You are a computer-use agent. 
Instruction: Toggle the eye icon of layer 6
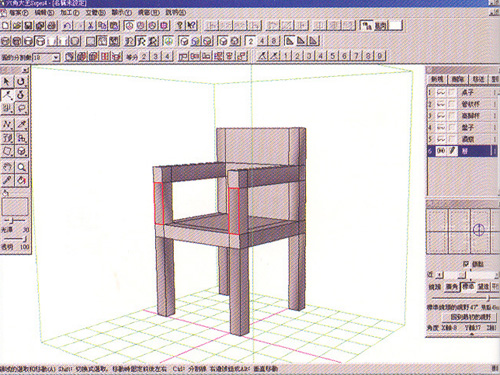(x=441, y=151)
